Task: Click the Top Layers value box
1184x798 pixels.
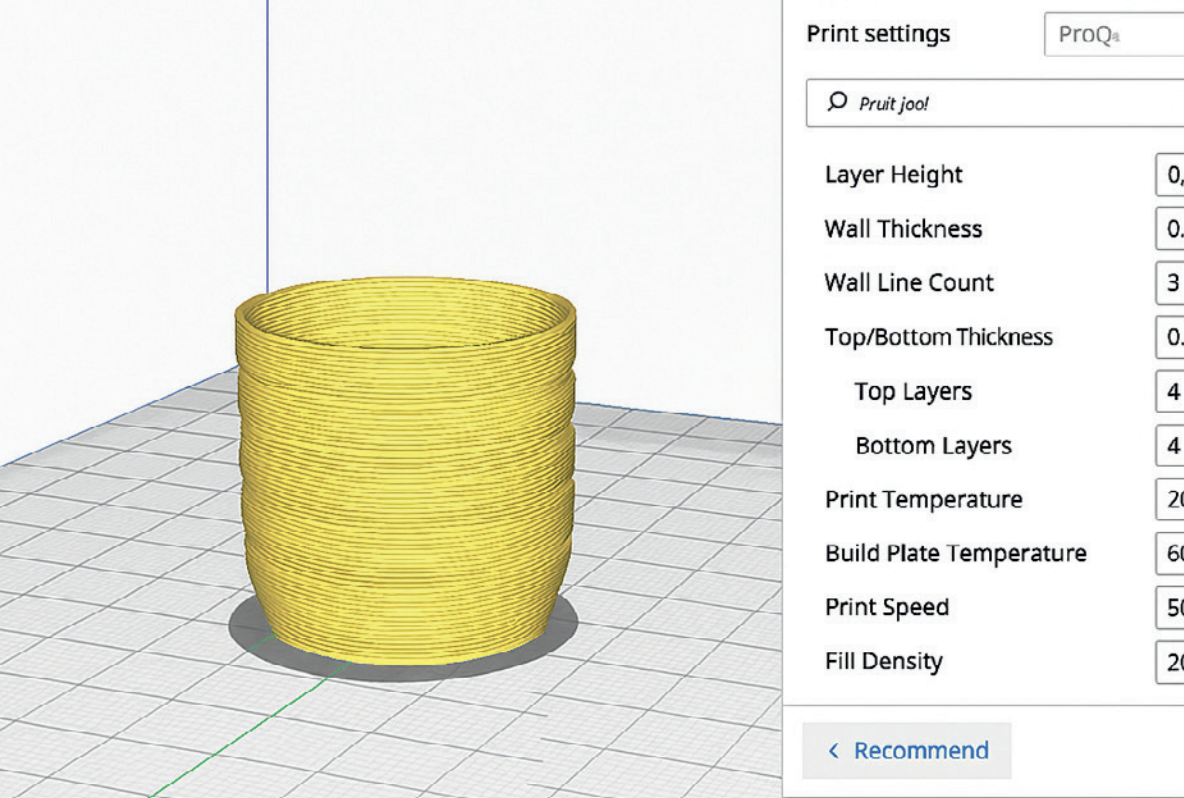Action: pyautogui.click(x=1170, y=391)
